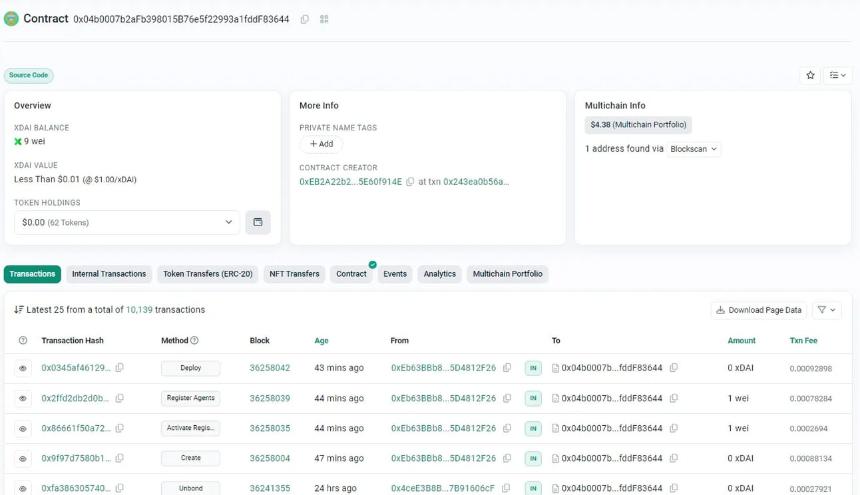The image size is (860, 495).
Task: Preview transaction 0xfa386305740 via eye icon
Action: pyautogui.click(x=22, y=488)
